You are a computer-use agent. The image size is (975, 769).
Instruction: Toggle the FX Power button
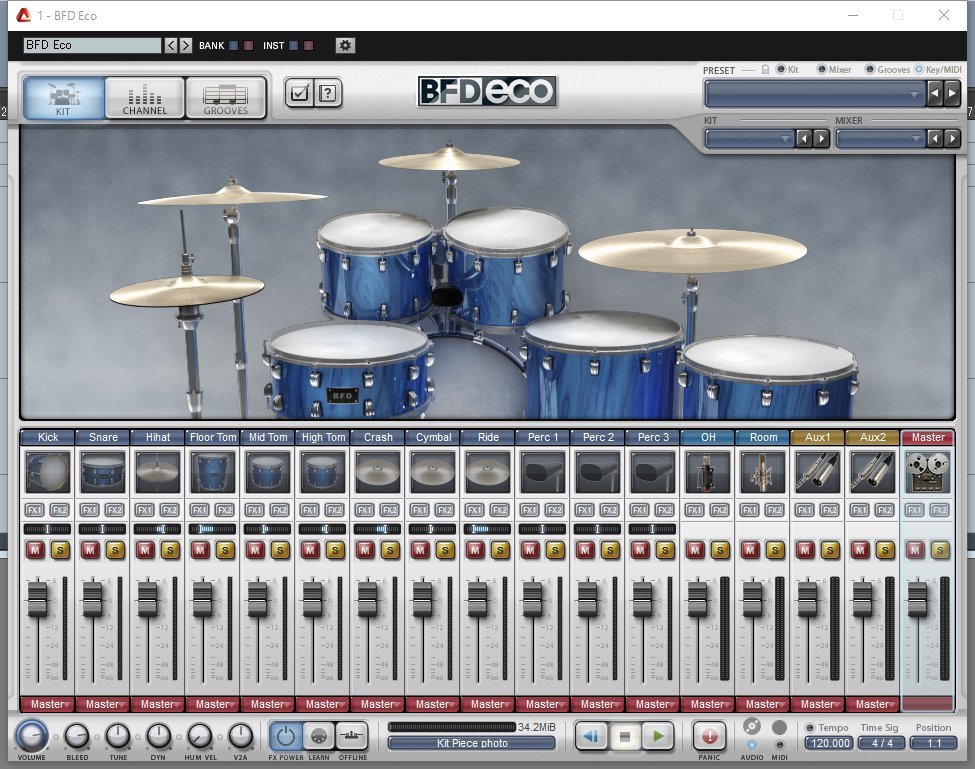285,737
